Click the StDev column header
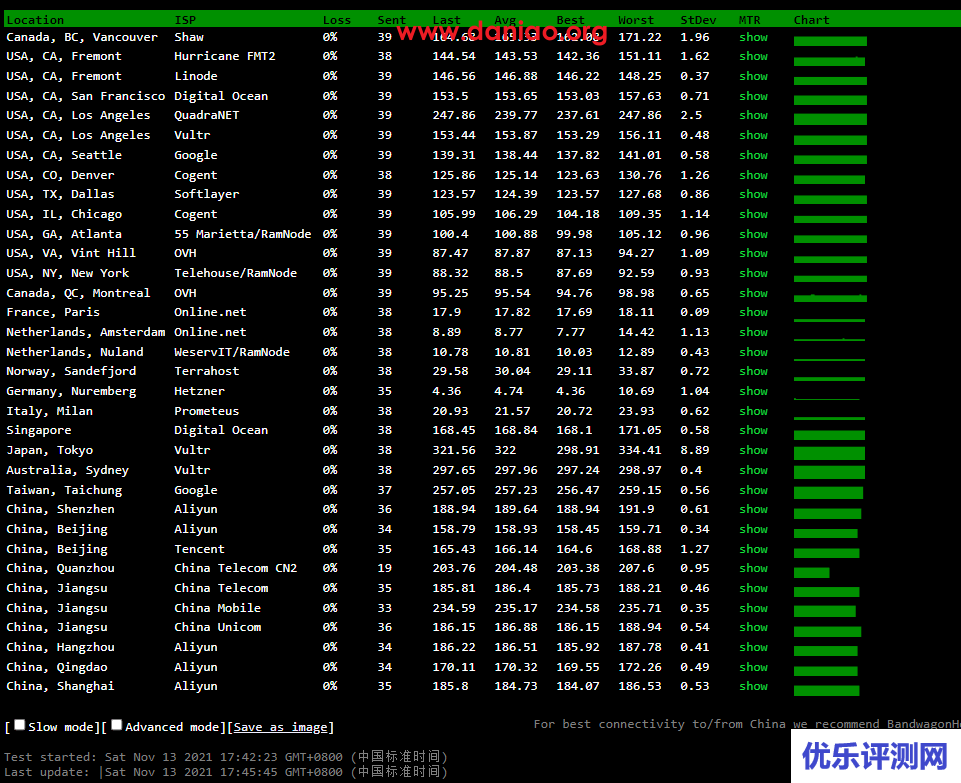Screen dimensions: 961x783 coord(698,20)
